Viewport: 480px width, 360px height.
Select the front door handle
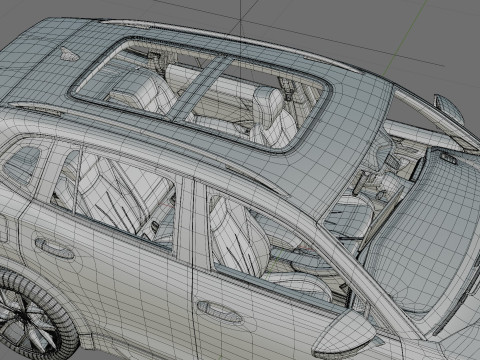pos(219,311)
